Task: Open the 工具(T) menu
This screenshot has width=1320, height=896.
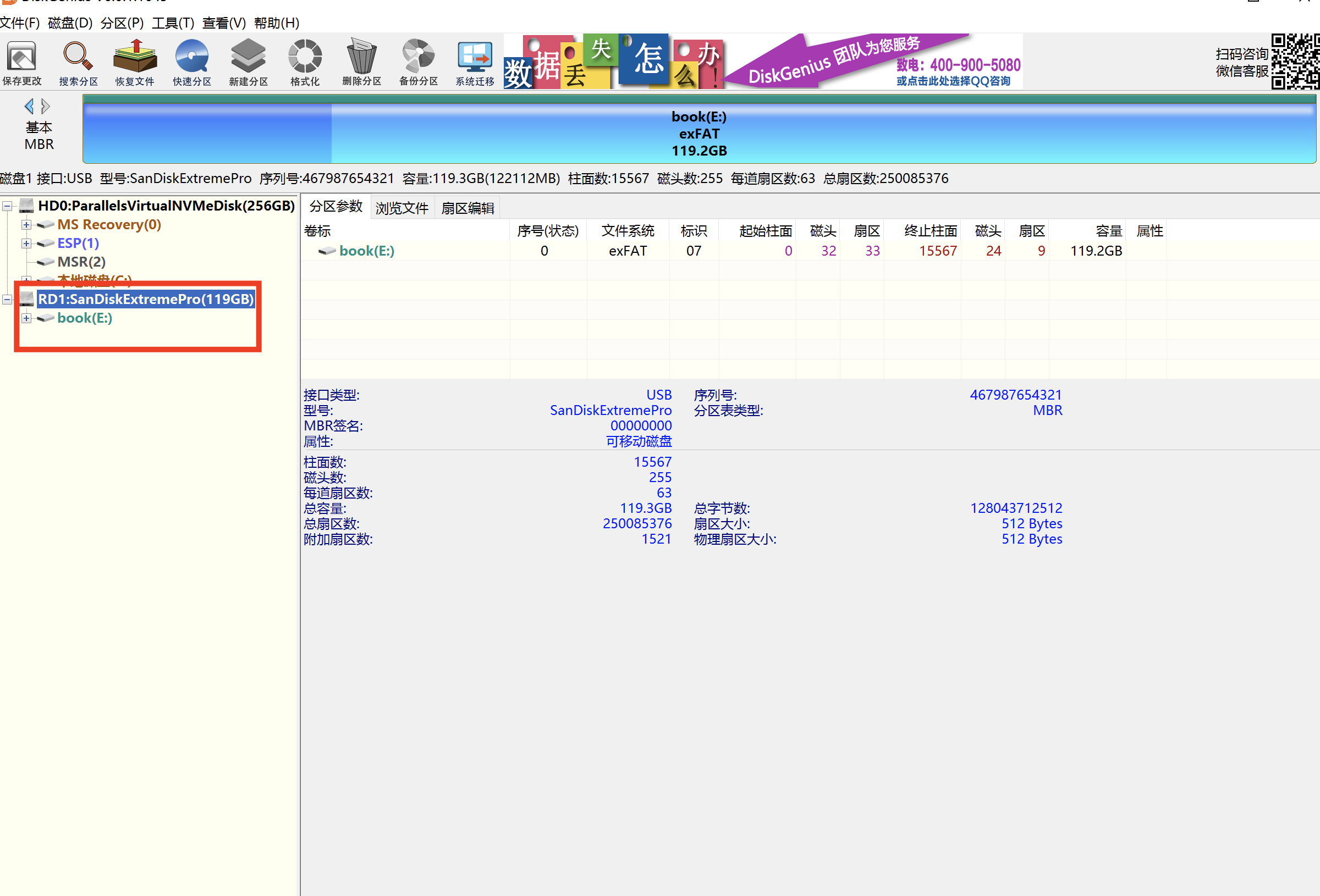Action: tap(173, 23)
